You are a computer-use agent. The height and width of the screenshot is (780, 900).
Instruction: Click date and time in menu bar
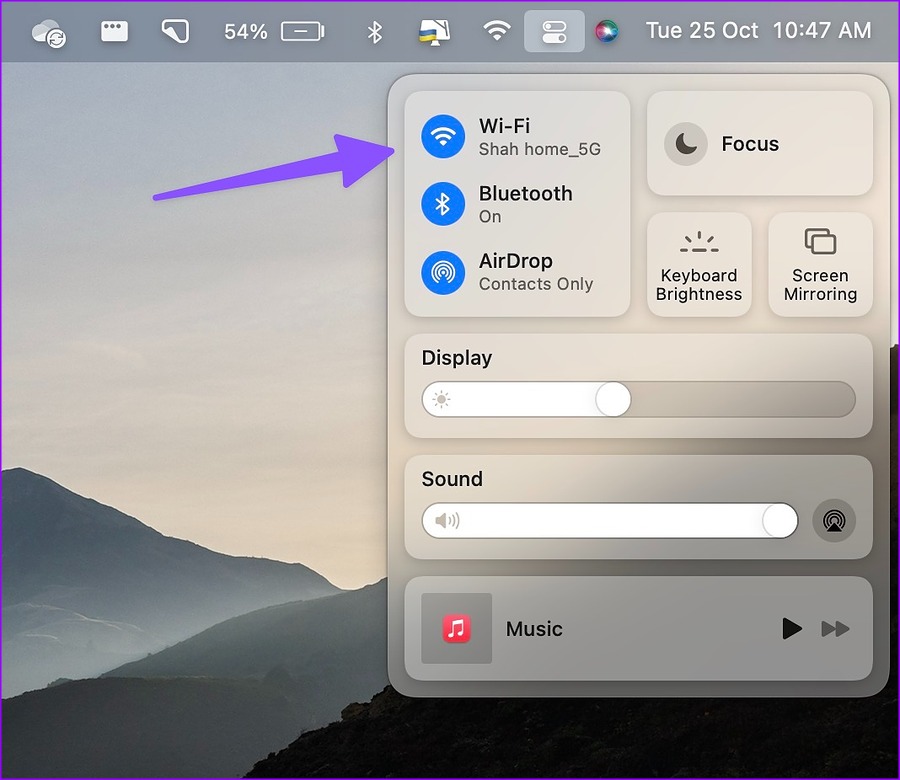pos(758,31)
